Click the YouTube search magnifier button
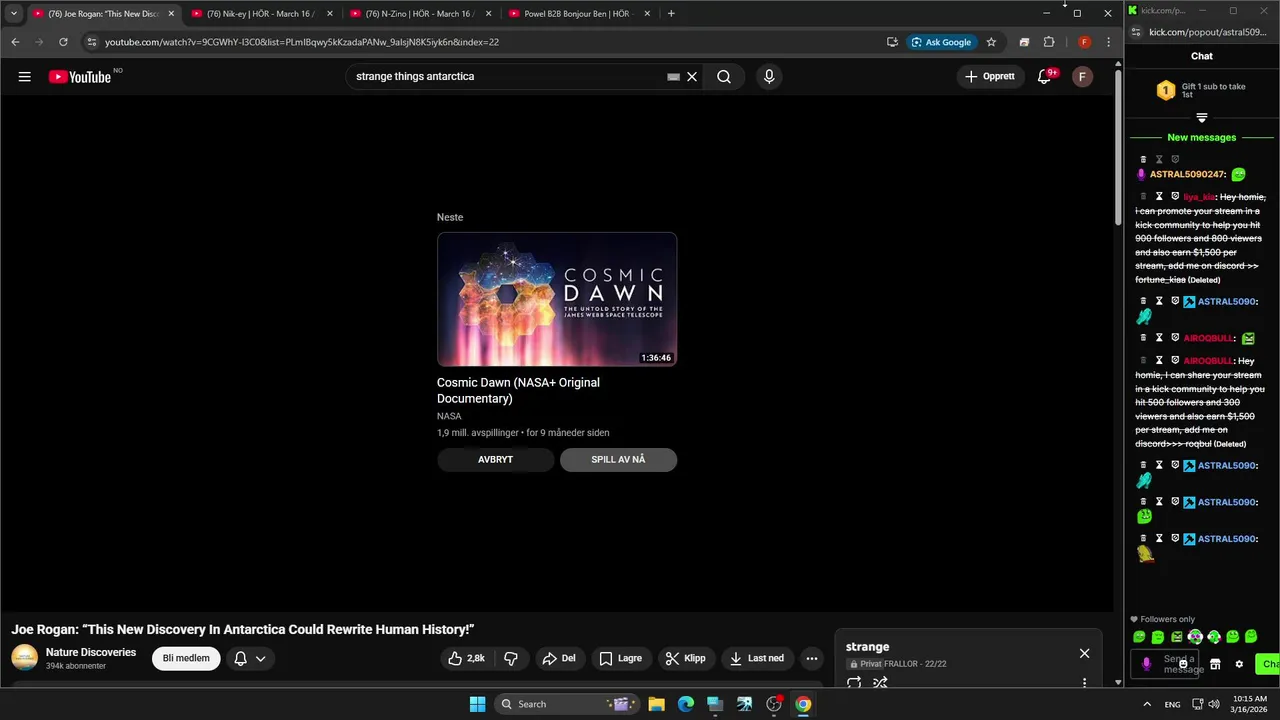The height and width of the screenshot is (720, 1280). click(724, 77)
